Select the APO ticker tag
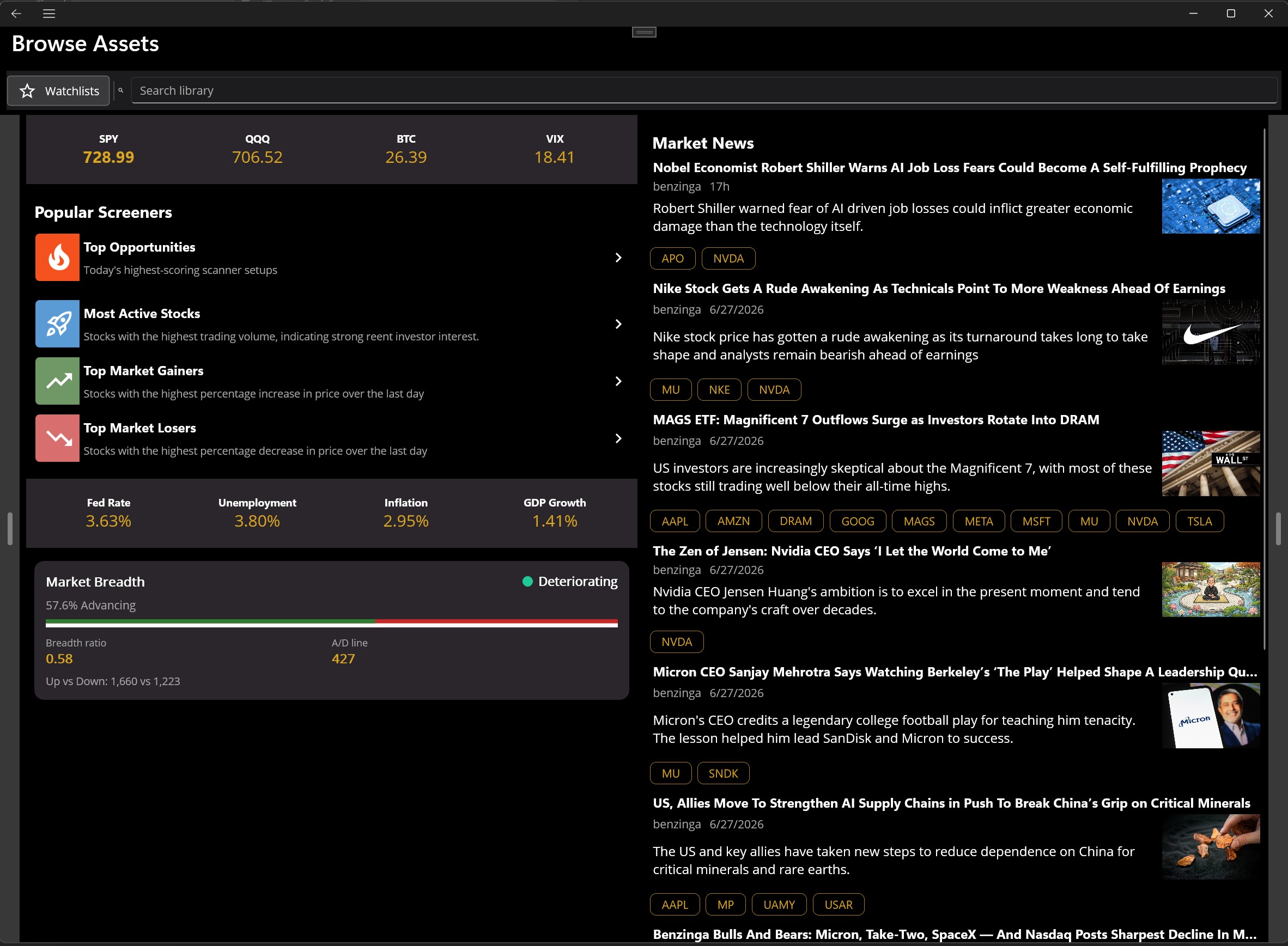The height and width of the screenshot is (946, 1288). pyautogui.click(x=673, y=258)
